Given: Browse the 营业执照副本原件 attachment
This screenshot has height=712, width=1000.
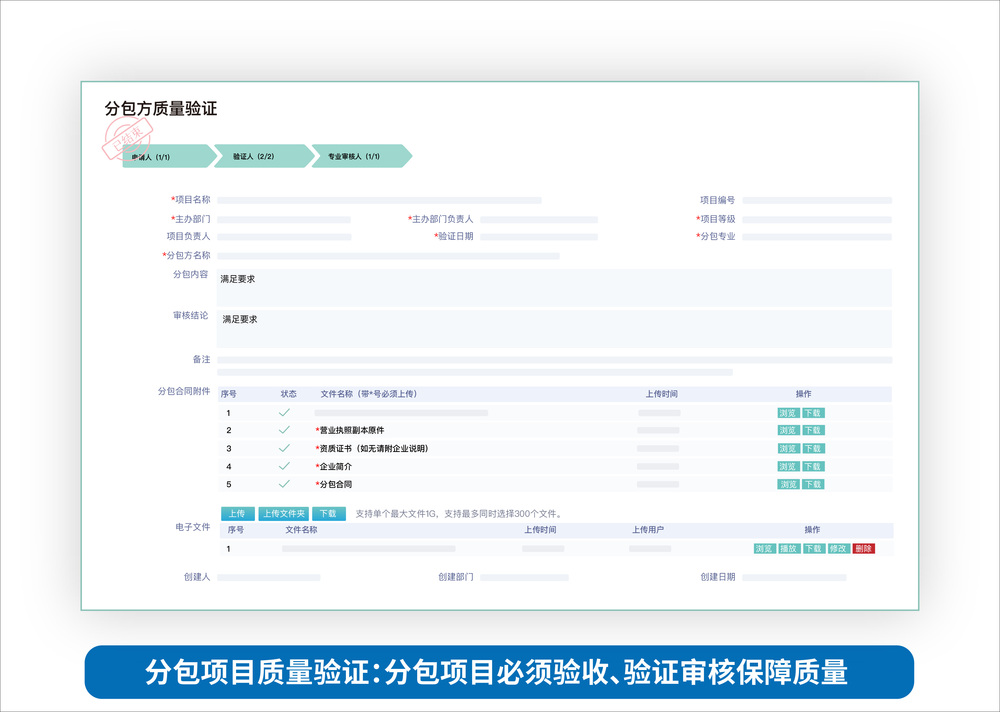Looking at the screenshot, I should tap(788, 431).
